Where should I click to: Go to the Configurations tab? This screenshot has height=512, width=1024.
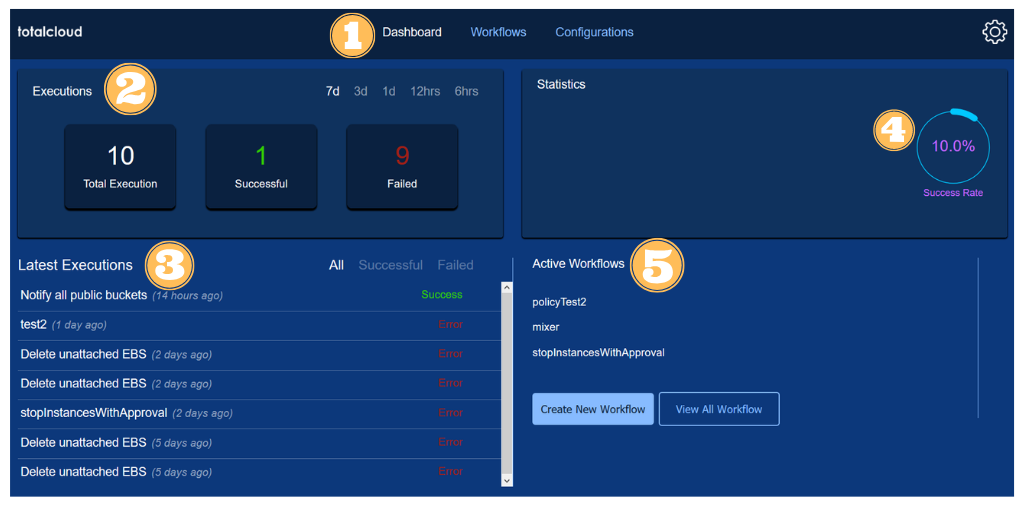tap(594, 32)
